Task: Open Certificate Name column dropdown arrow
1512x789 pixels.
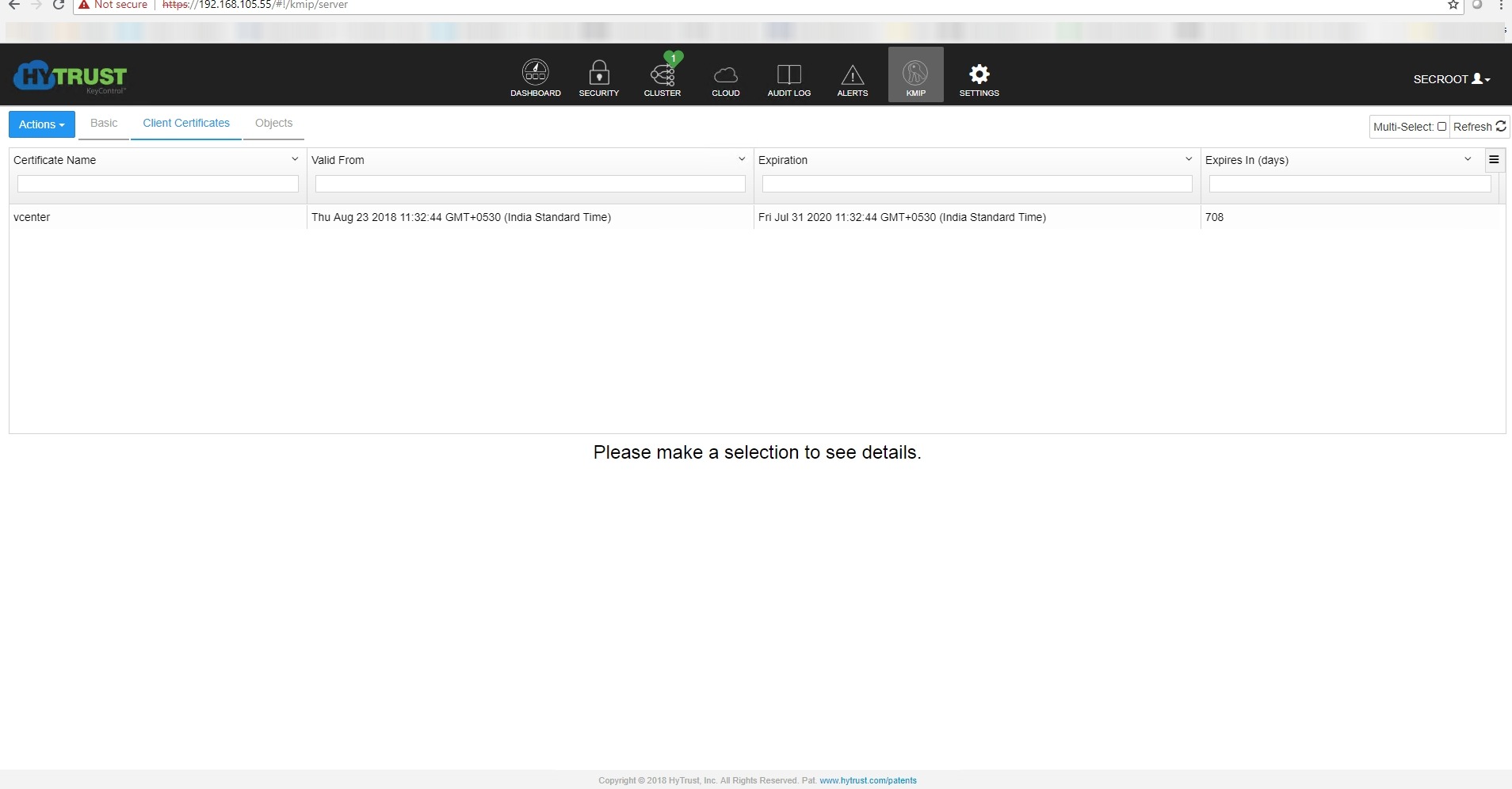Action: pyautogui.click(x=295, y=159)
